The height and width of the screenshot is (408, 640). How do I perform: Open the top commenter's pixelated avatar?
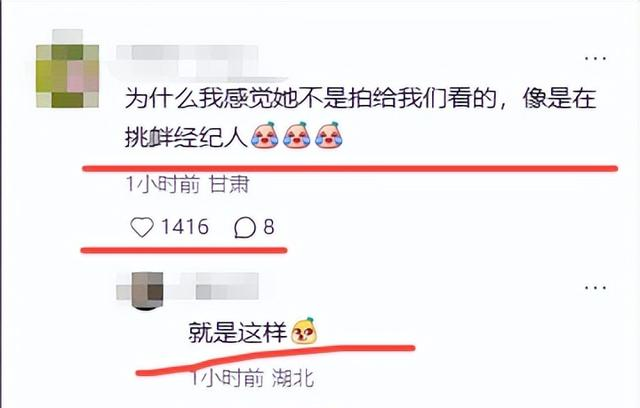click(67, 69)
